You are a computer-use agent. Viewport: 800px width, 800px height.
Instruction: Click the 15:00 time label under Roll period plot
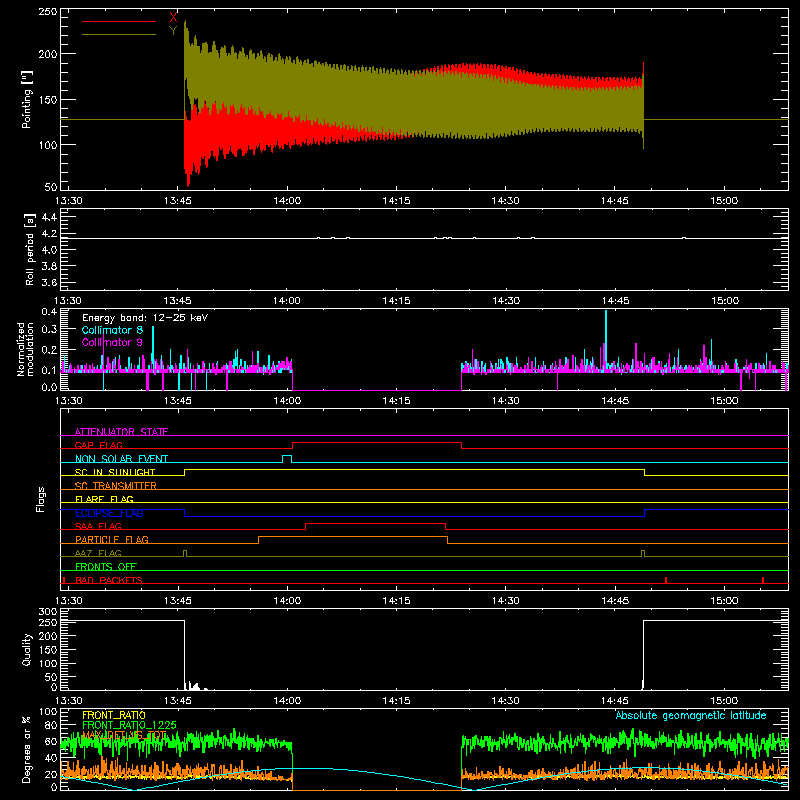coord(724,301)
